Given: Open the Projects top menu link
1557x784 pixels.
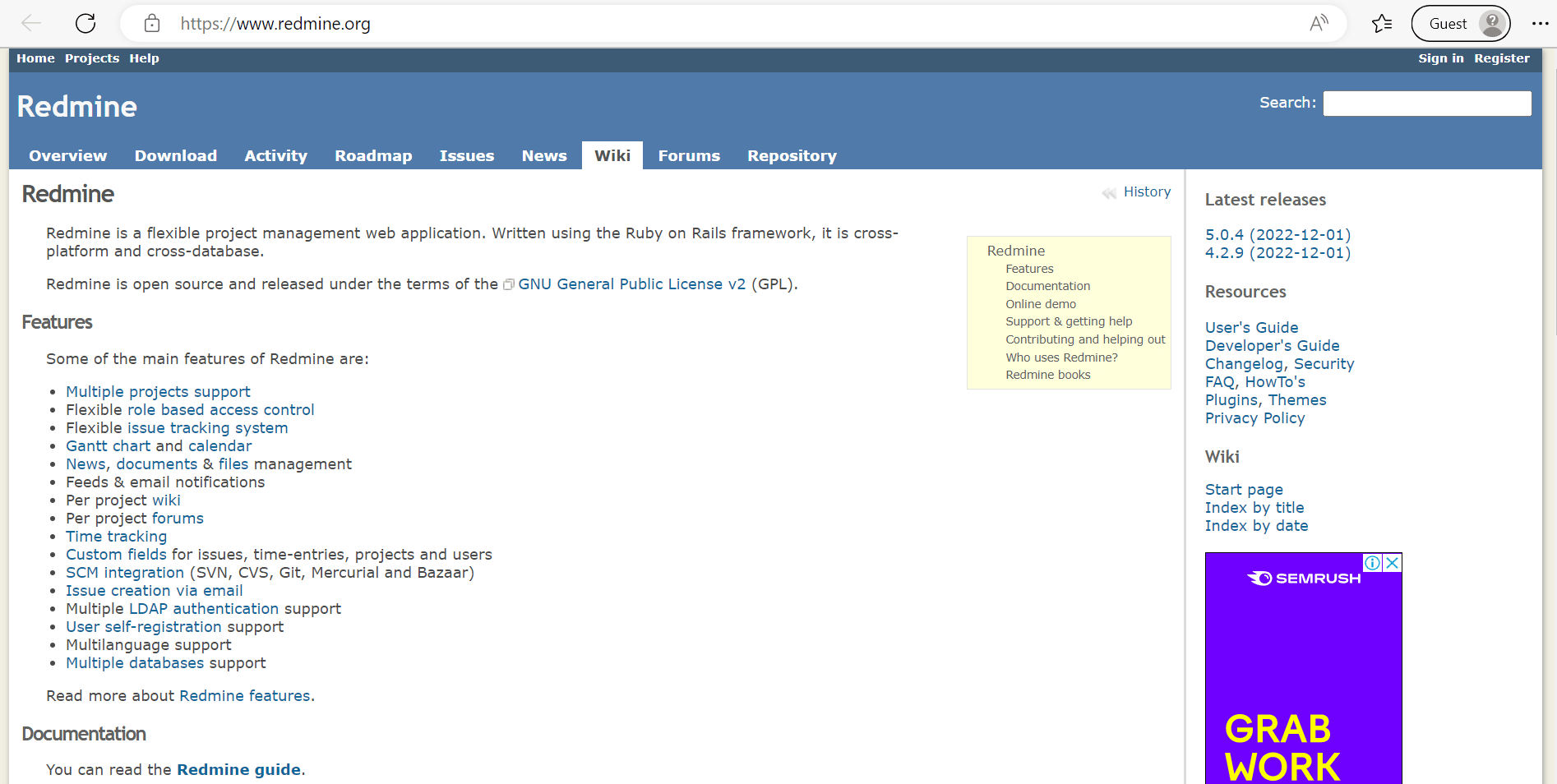Looking at the screenshot, I should coord(92,58).
